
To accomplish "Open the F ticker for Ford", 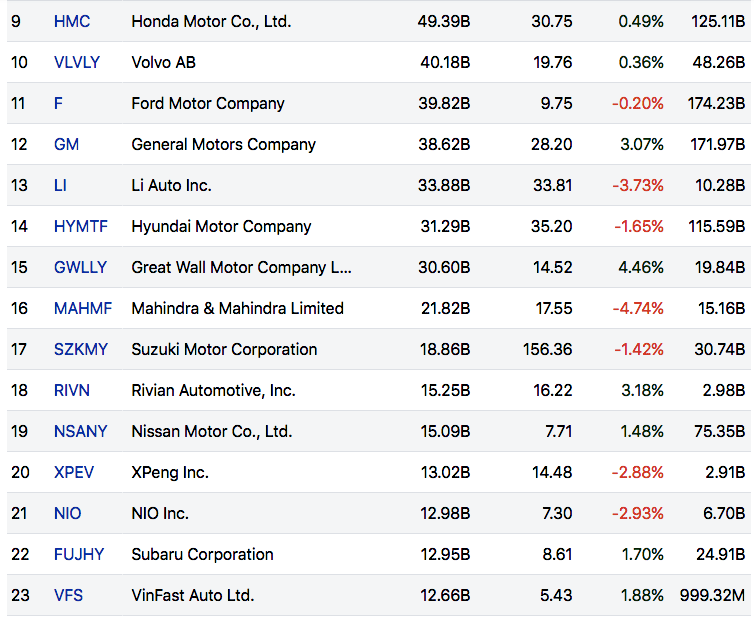I will pyautogui.click(x=59, y=103).
